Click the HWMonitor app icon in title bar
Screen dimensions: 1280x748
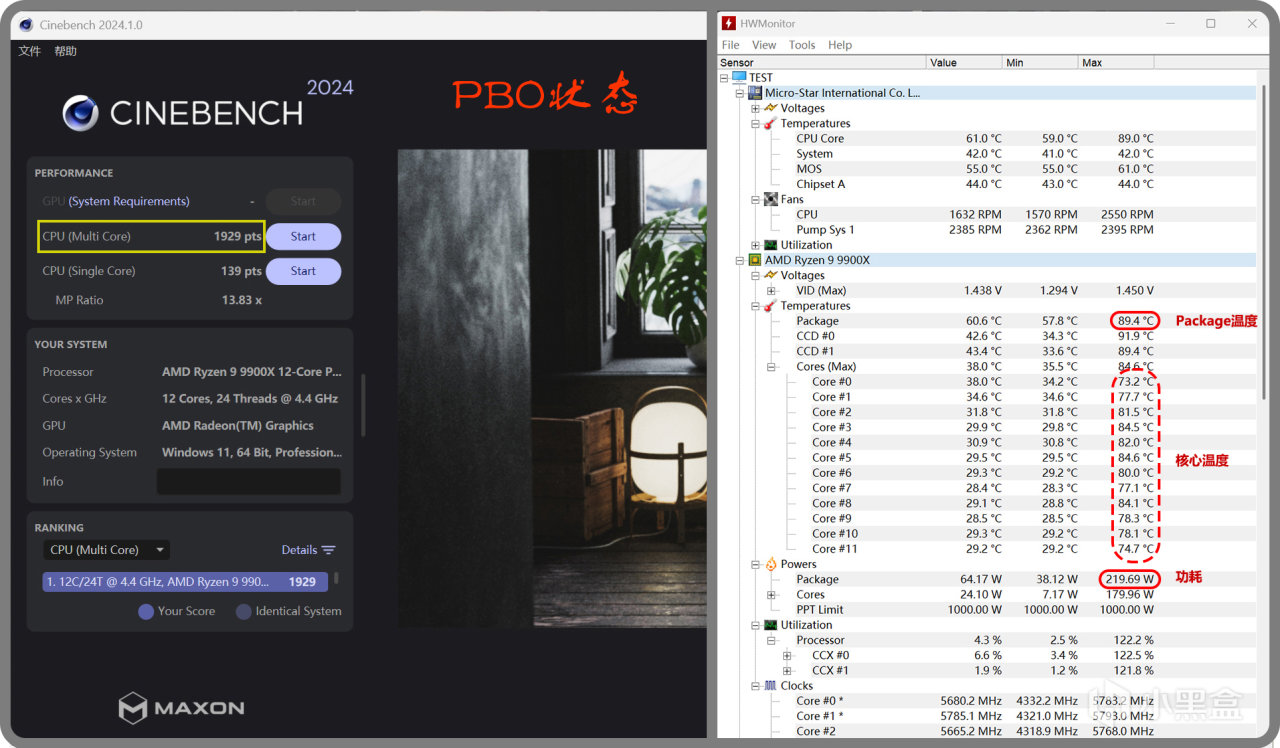point(729,23)
